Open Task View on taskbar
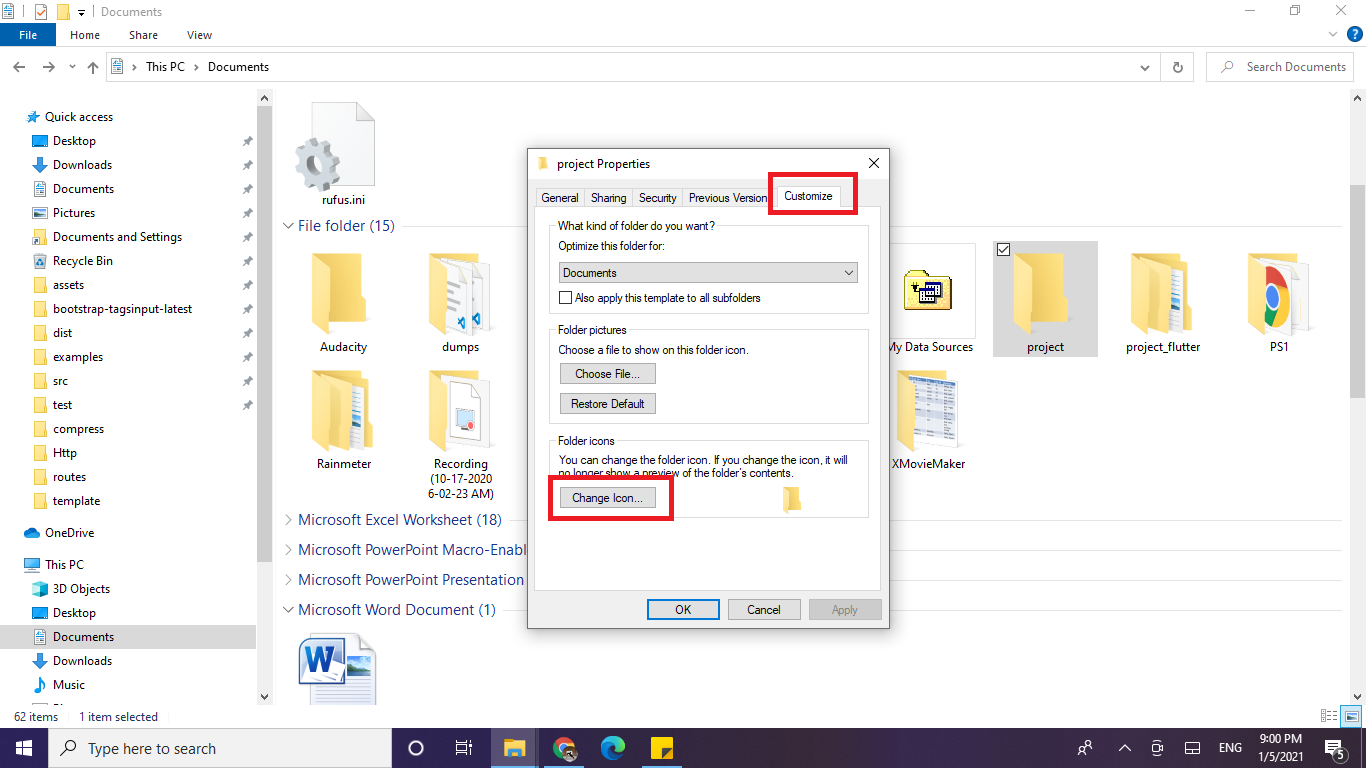The height and width of the screenshot is (768, 1366). tap(464, 748)
